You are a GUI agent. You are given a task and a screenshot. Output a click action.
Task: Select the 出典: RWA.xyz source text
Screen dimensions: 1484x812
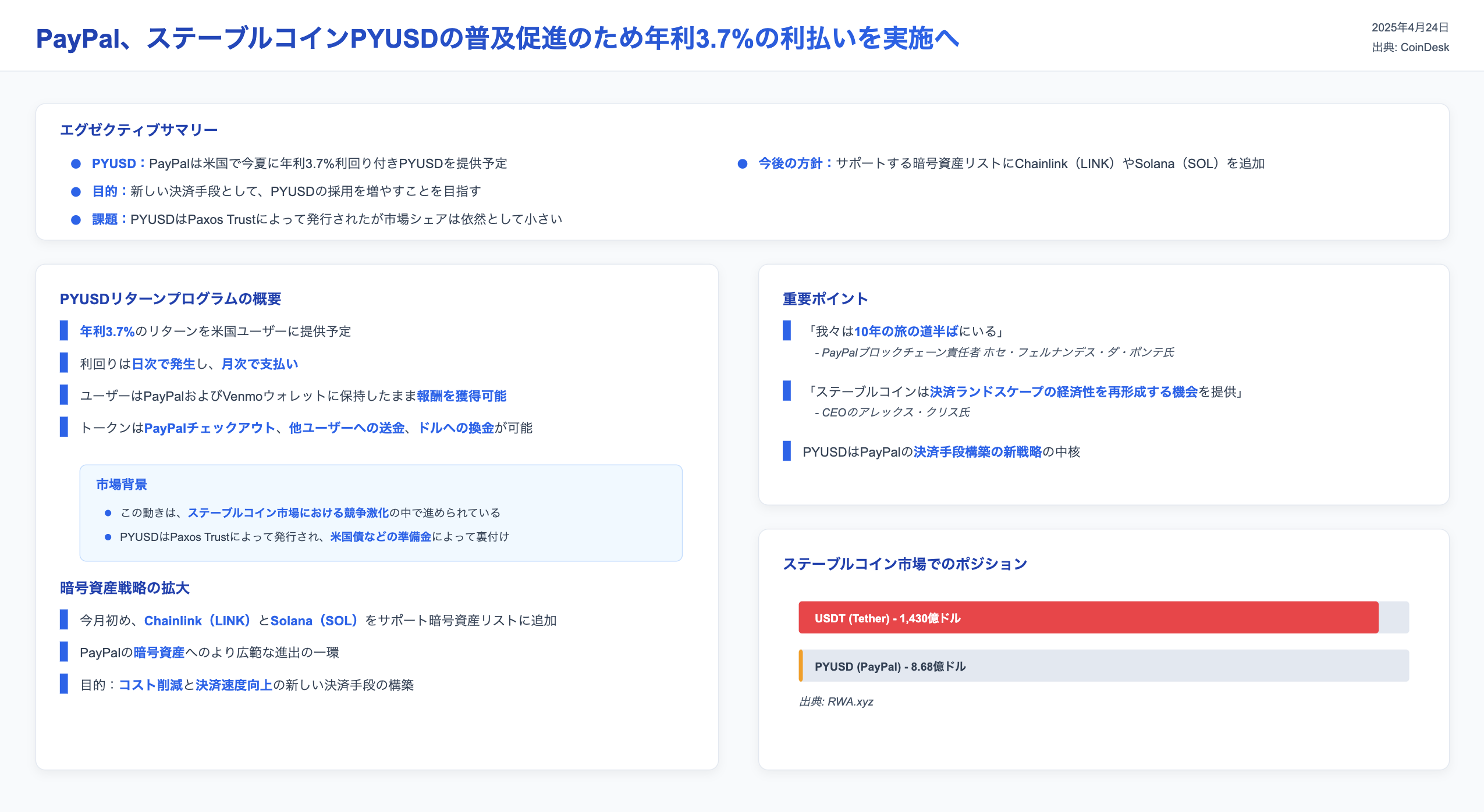(x=836, y=701)
